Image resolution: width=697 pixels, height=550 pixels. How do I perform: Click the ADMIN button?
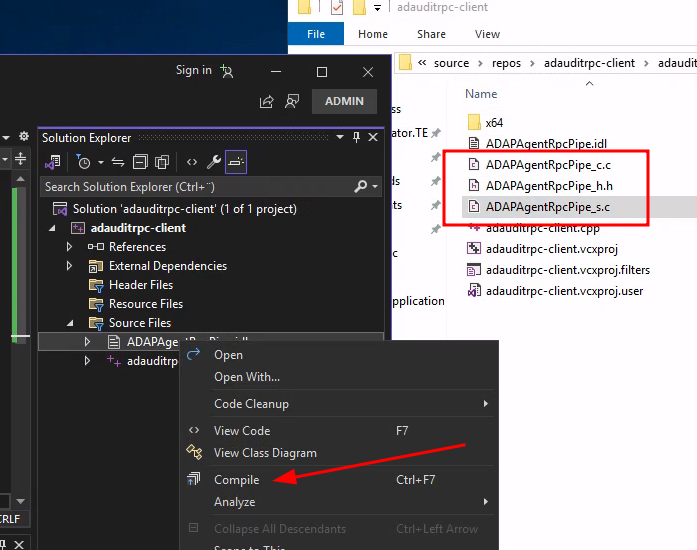pos(344,101)
